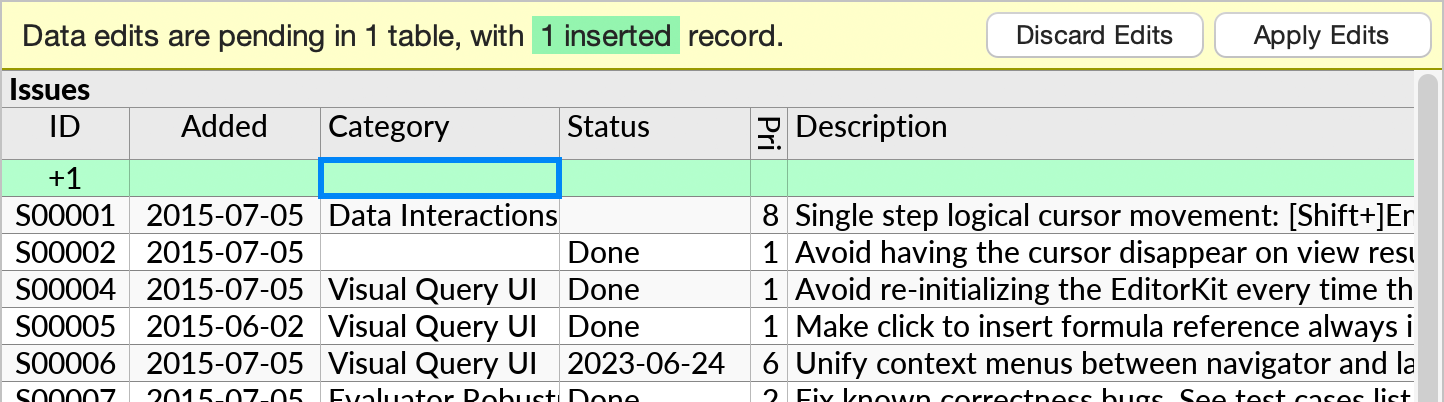Click the 2023-06-24 status cell
The width and height of the screenshot is (1444, 402).
655,364
